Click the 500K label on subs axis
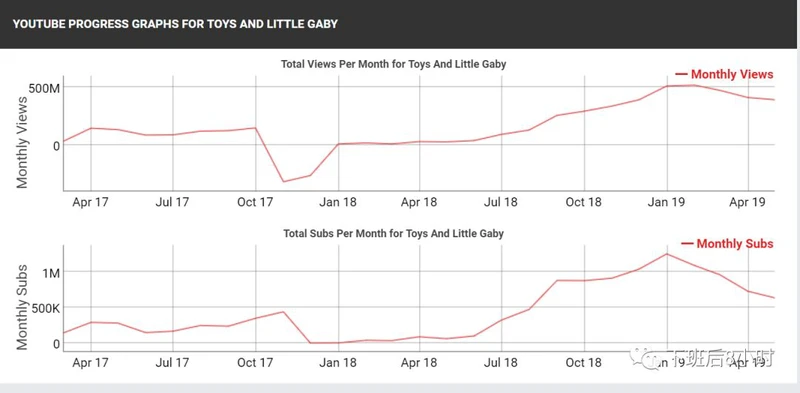The height and width of the screenshot is (393, 800). (43, 308)
